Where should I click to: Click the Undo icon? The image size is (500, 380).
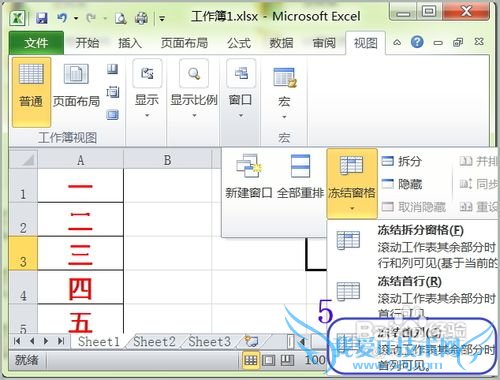tap(62, 17)
